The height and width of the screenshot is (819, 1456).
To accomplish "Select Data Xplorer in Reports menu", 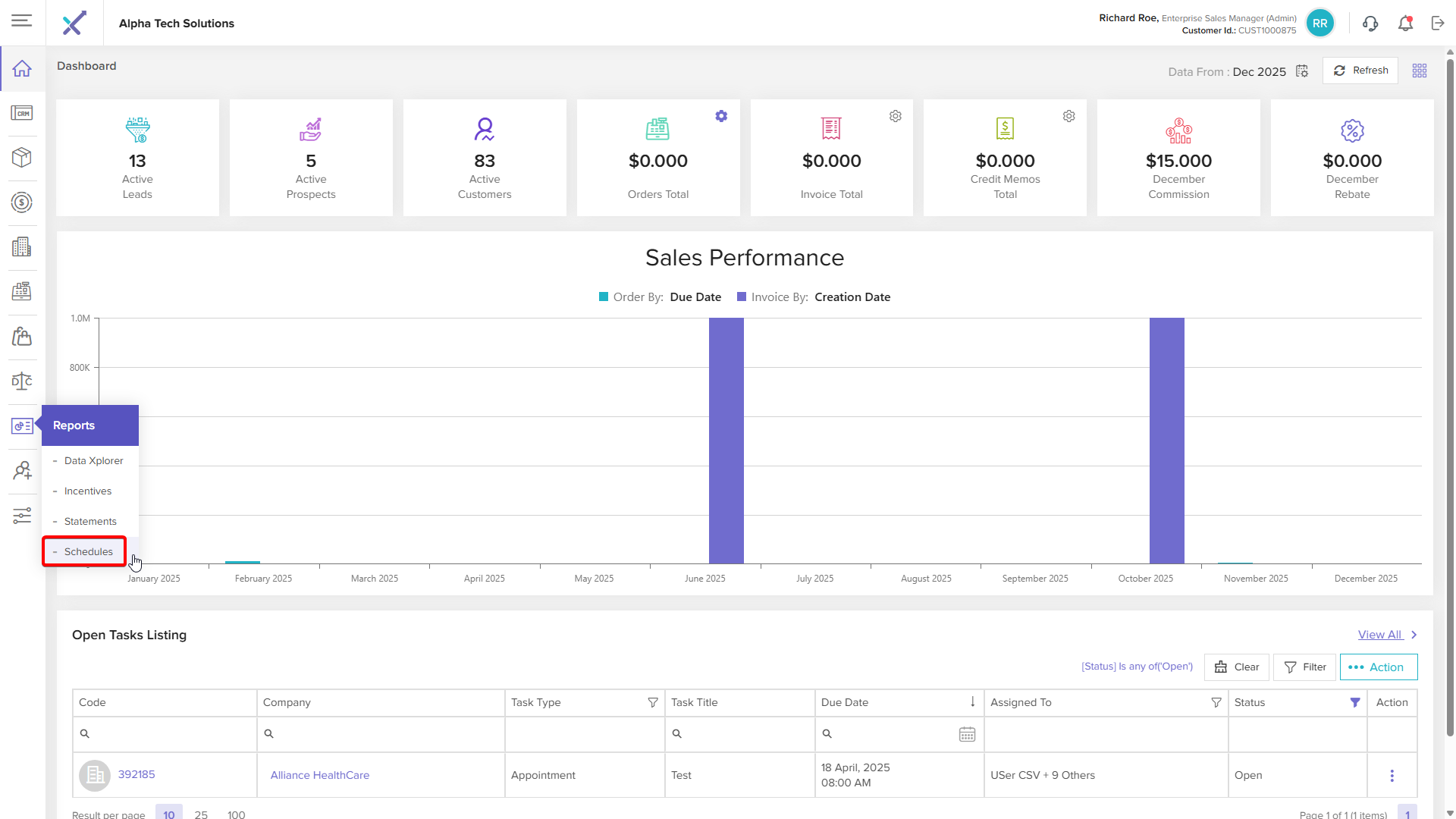I will click(93, 460).
